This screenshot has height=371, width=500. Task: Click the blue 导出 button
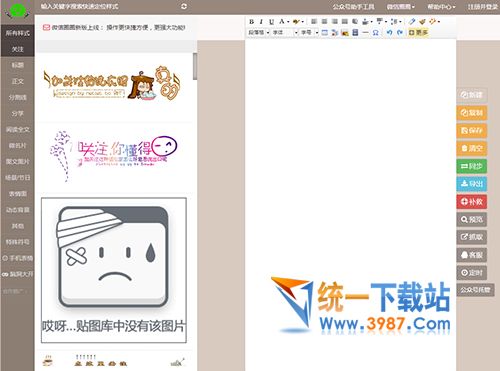coord(472,184)
